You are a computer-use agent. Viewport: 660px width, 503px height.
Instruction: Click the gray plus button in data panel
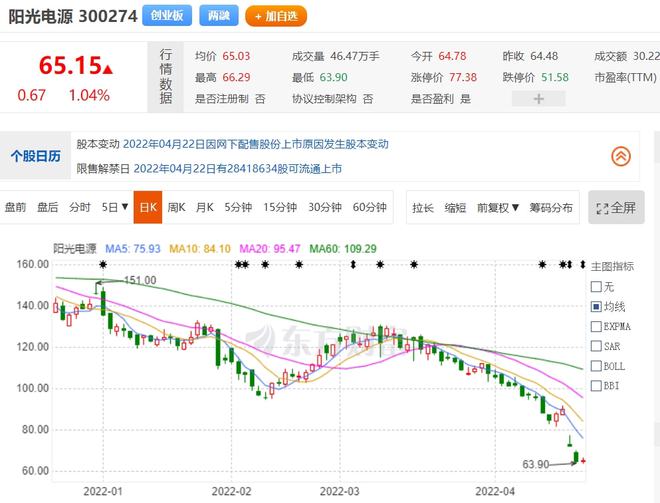click(538, 99)
